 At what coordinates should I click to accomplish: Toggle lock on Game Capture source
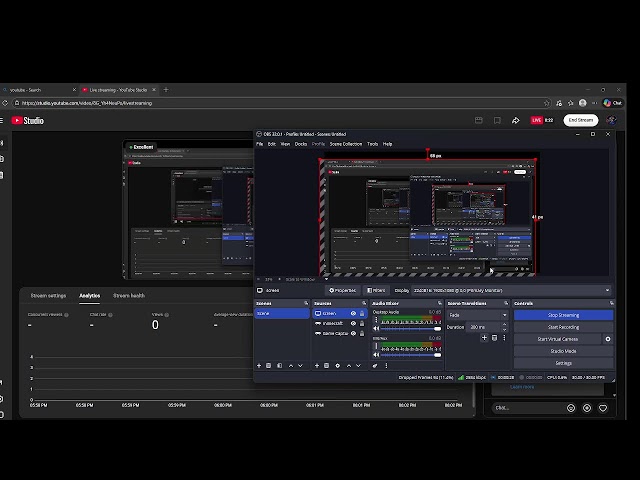[x=362, y=333]
